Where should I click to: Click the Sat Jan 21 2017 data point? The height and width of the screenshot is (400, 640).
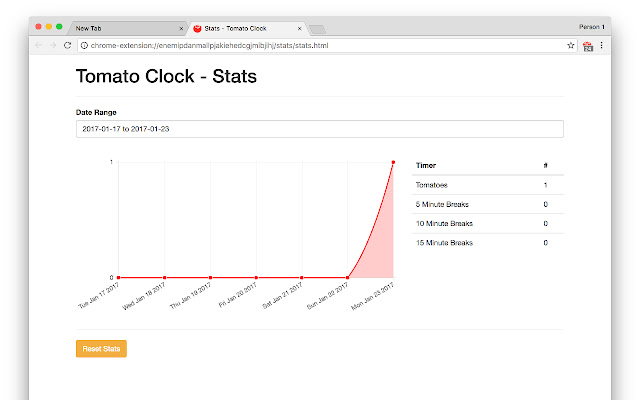click(302, 278)
